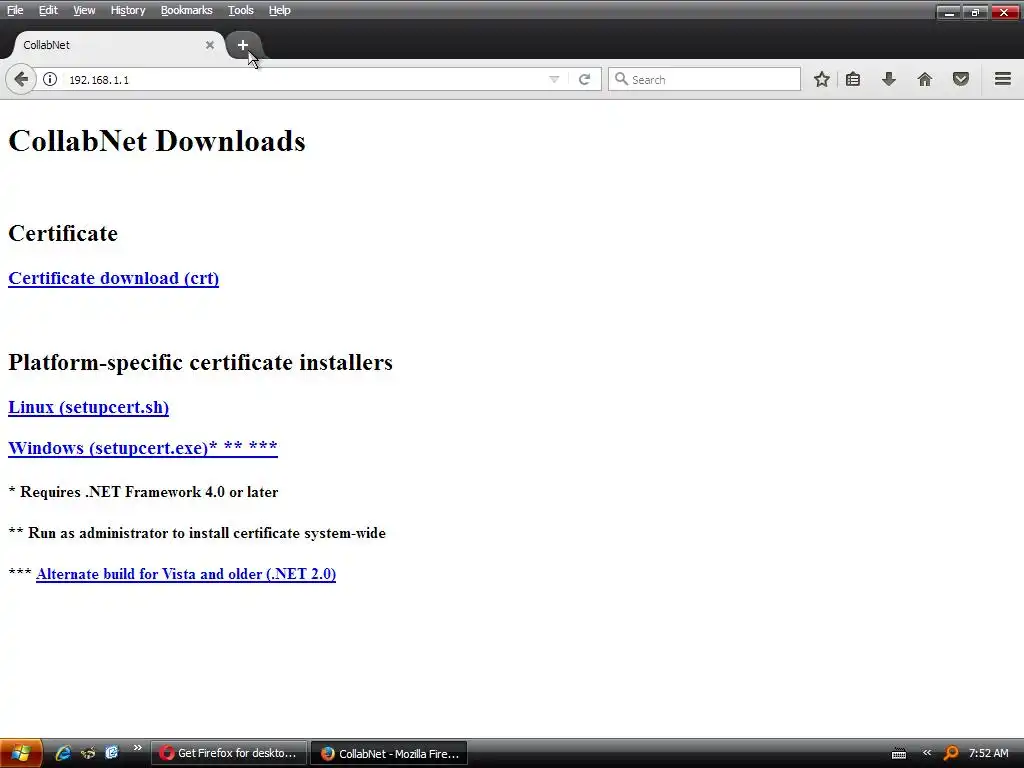Open the Downloads arrow icon
Image resolution: width=1024 pixels, height=768 pixels.
click(889, 80)
